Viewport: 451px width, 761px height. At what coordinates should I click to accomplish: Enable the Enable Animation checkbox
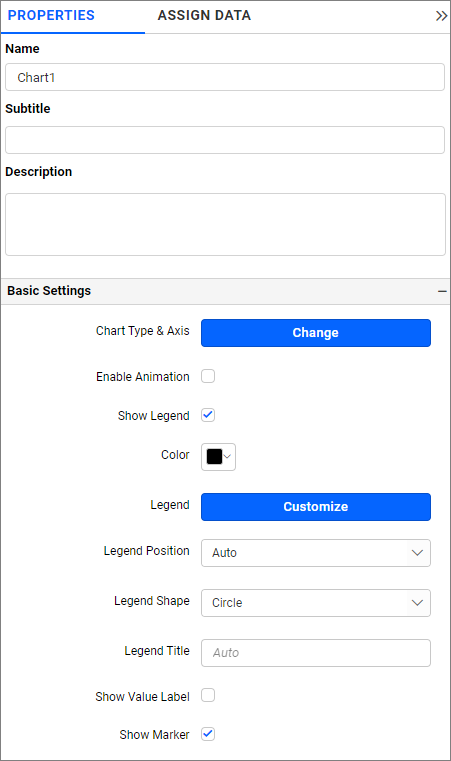208,376
